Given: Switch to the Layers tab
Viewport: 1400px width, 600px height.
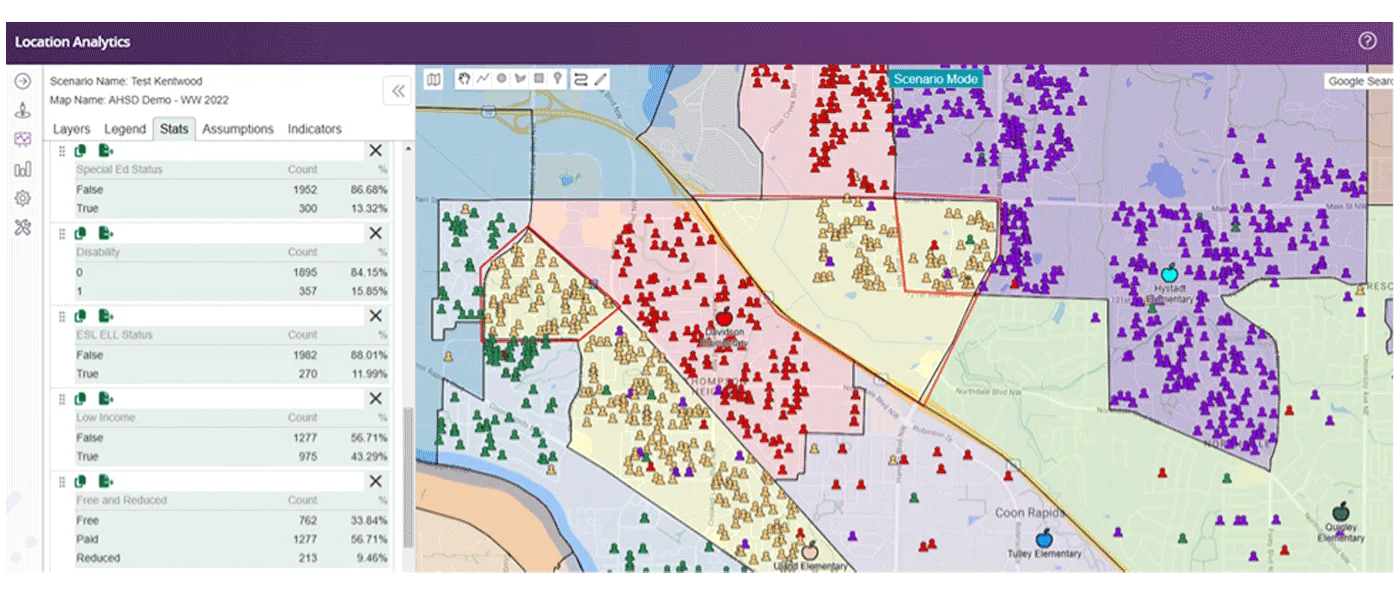Looking at the screenshot, I should (x=71, y=129).
